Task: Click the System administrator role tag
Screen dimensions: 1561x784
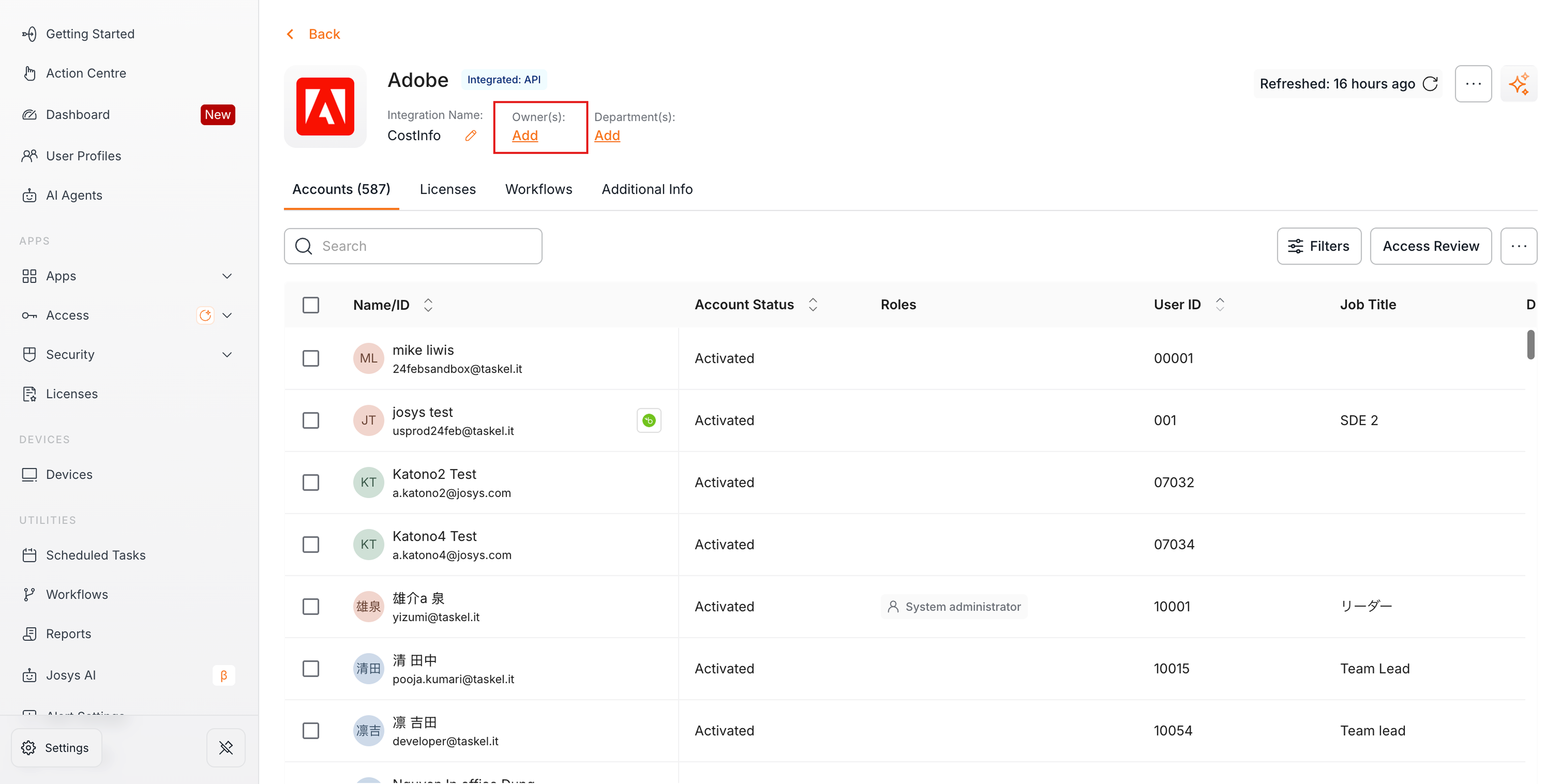Action: point(954,607)
